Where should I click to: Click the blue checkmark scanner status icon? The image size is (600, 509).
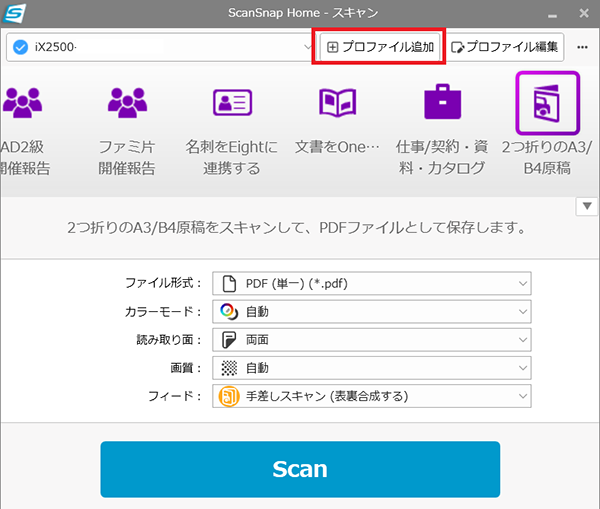click(20, 47)
